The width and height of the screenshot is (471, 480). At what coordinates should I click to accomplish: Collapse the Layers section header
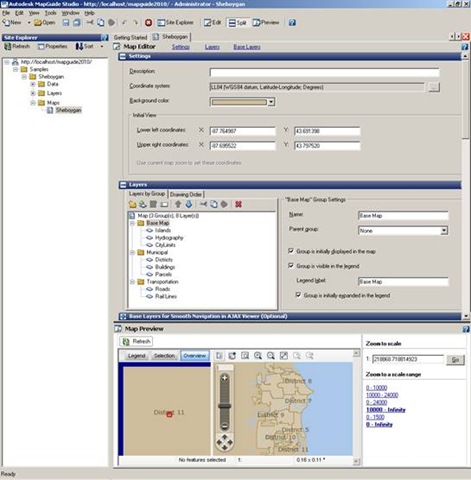coord(122,184)
